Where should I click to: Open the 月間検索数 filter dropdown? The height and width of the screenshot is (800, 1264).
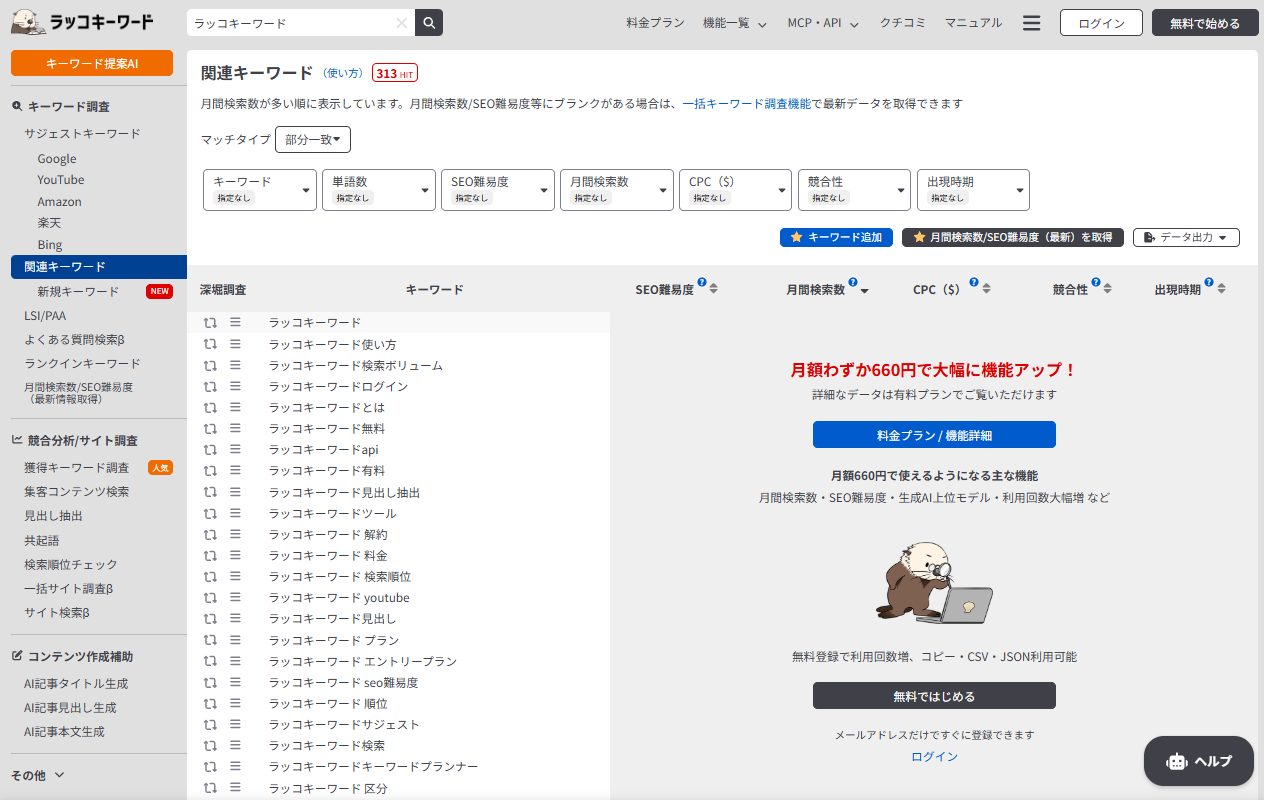[617, 190]
